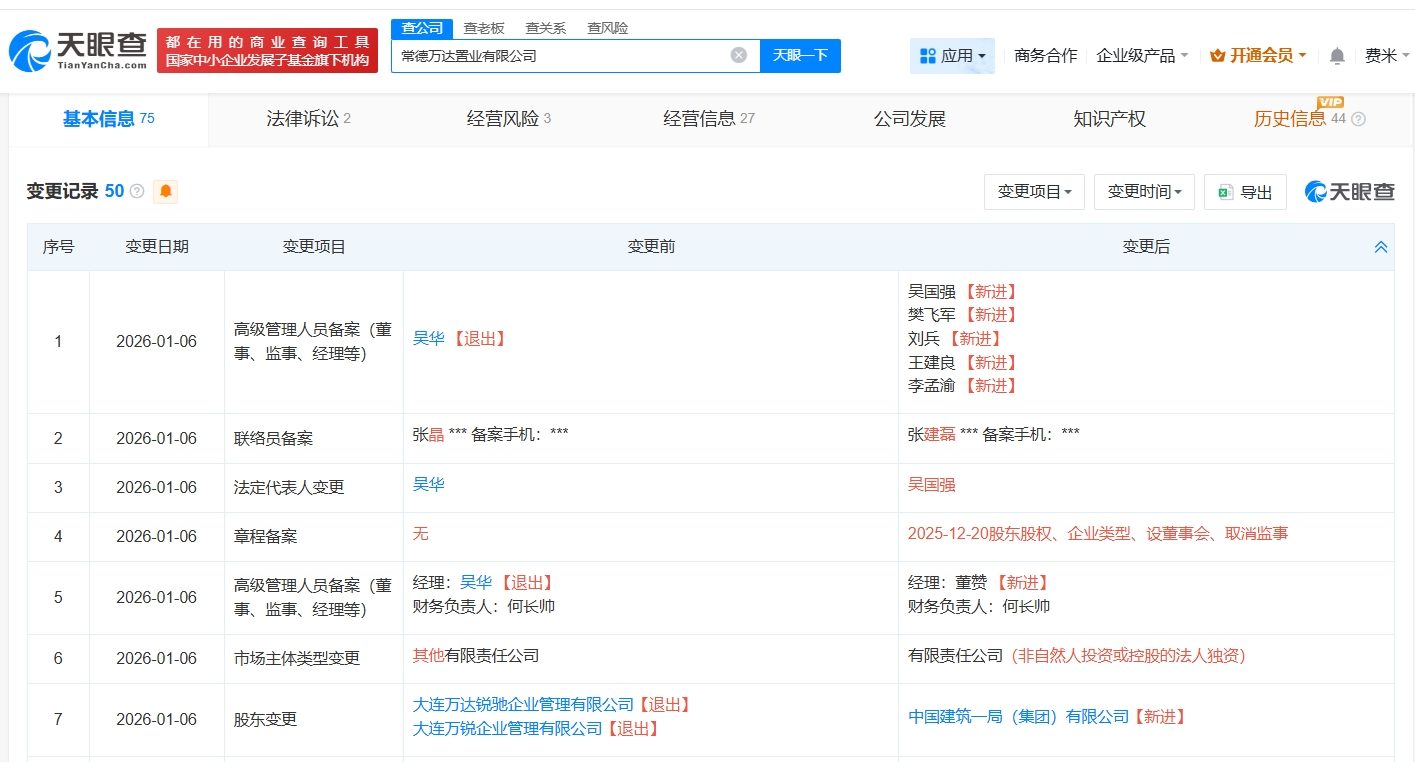The image size is (1415, 762).
Task: Export records with the 导出 button
Action: pyautogui.click(x=1245, y=192)
